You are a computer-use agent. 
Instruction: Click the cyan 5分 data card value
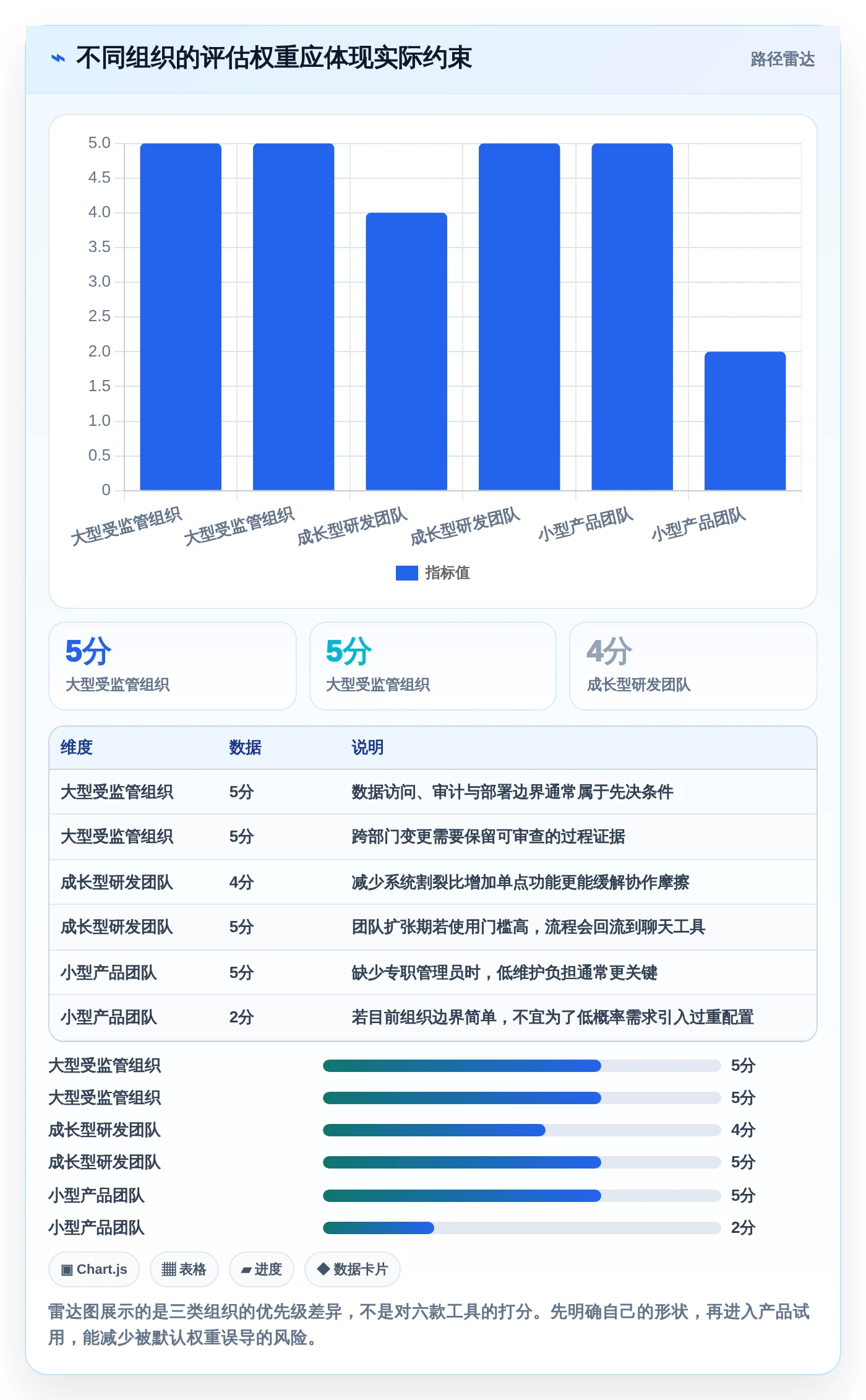click(349, 651)
